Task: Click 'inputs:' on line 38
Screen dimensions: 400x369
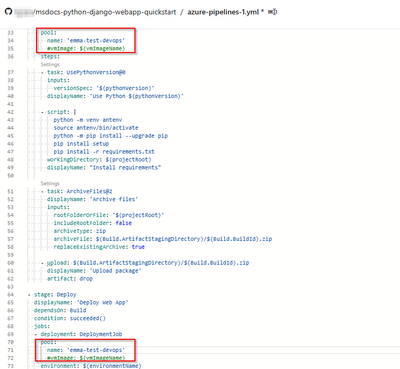Action: click(58, 80)
